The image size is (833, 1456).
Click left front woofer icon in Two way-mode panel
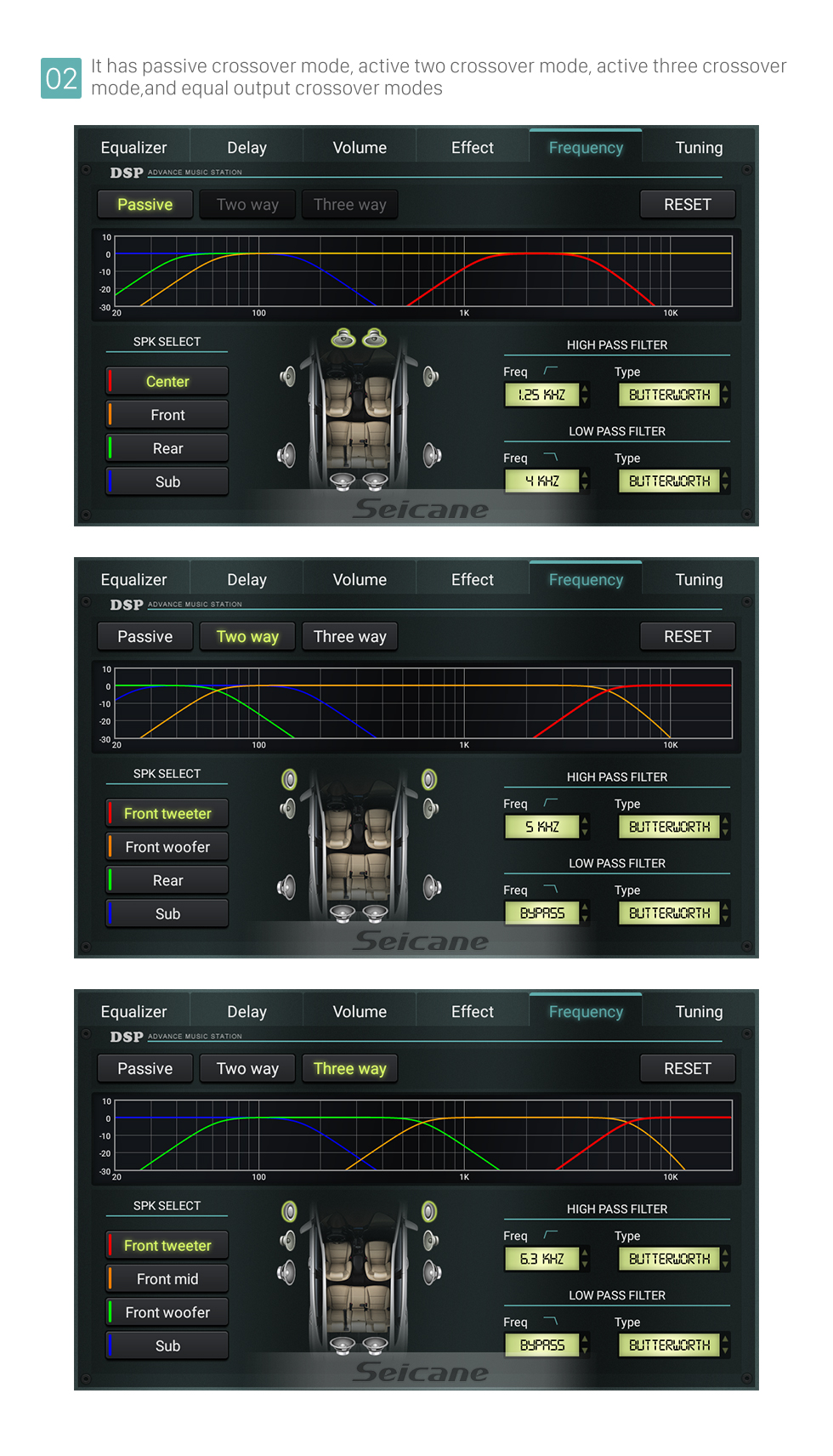click(288, 808)
